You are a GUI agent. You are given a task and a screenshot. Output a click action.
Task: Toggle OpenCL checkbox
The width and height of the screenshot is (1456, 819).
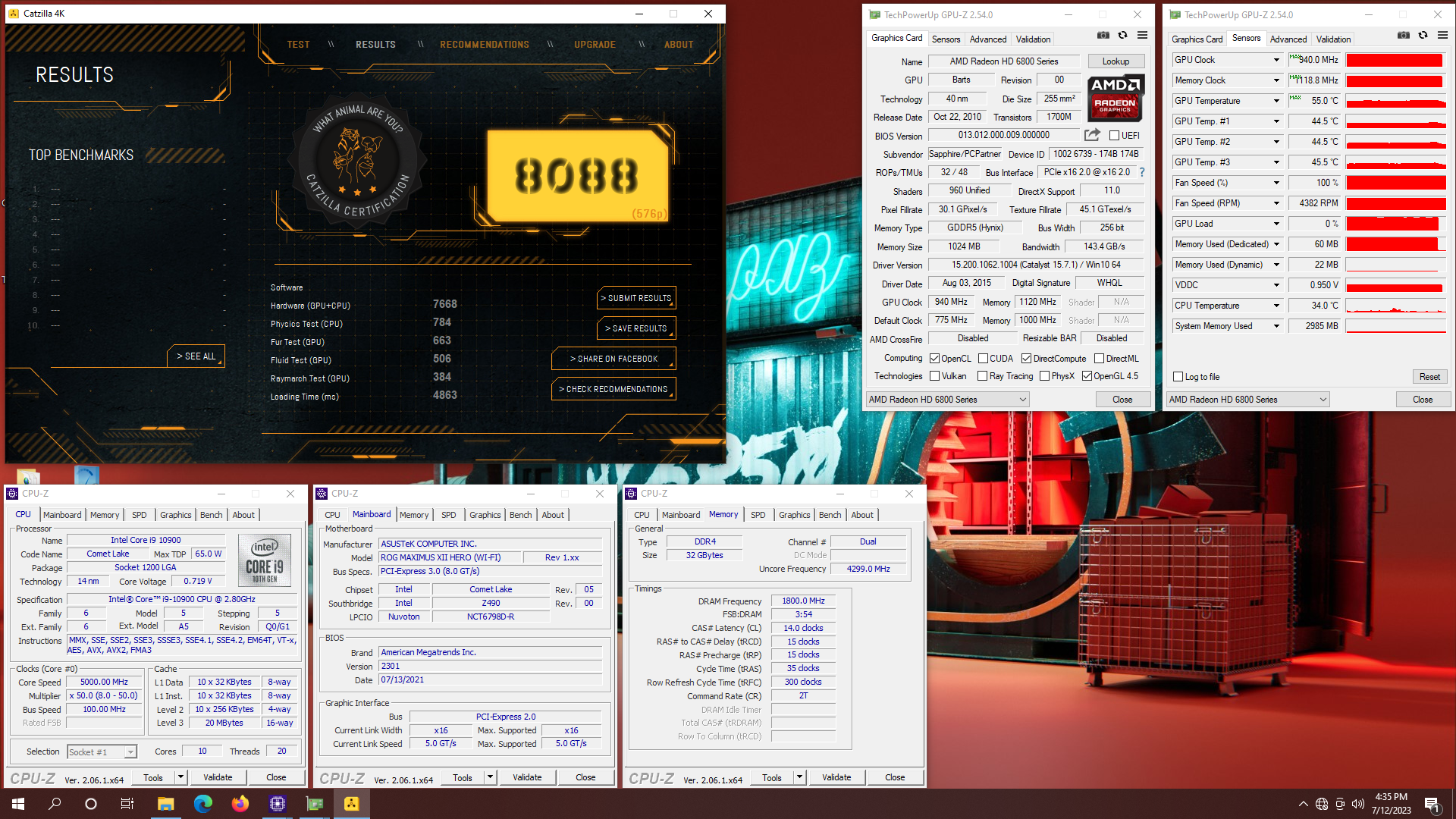point(935,359)
